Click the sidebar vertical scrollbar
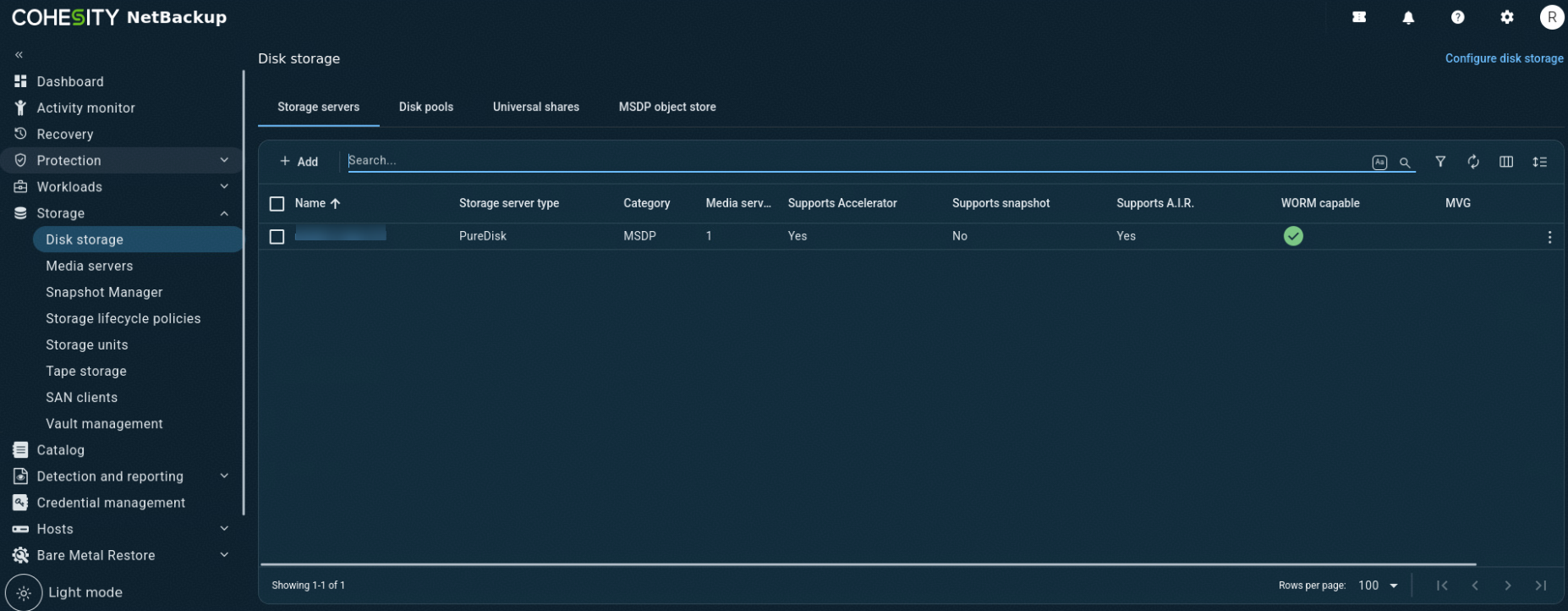 244,292
